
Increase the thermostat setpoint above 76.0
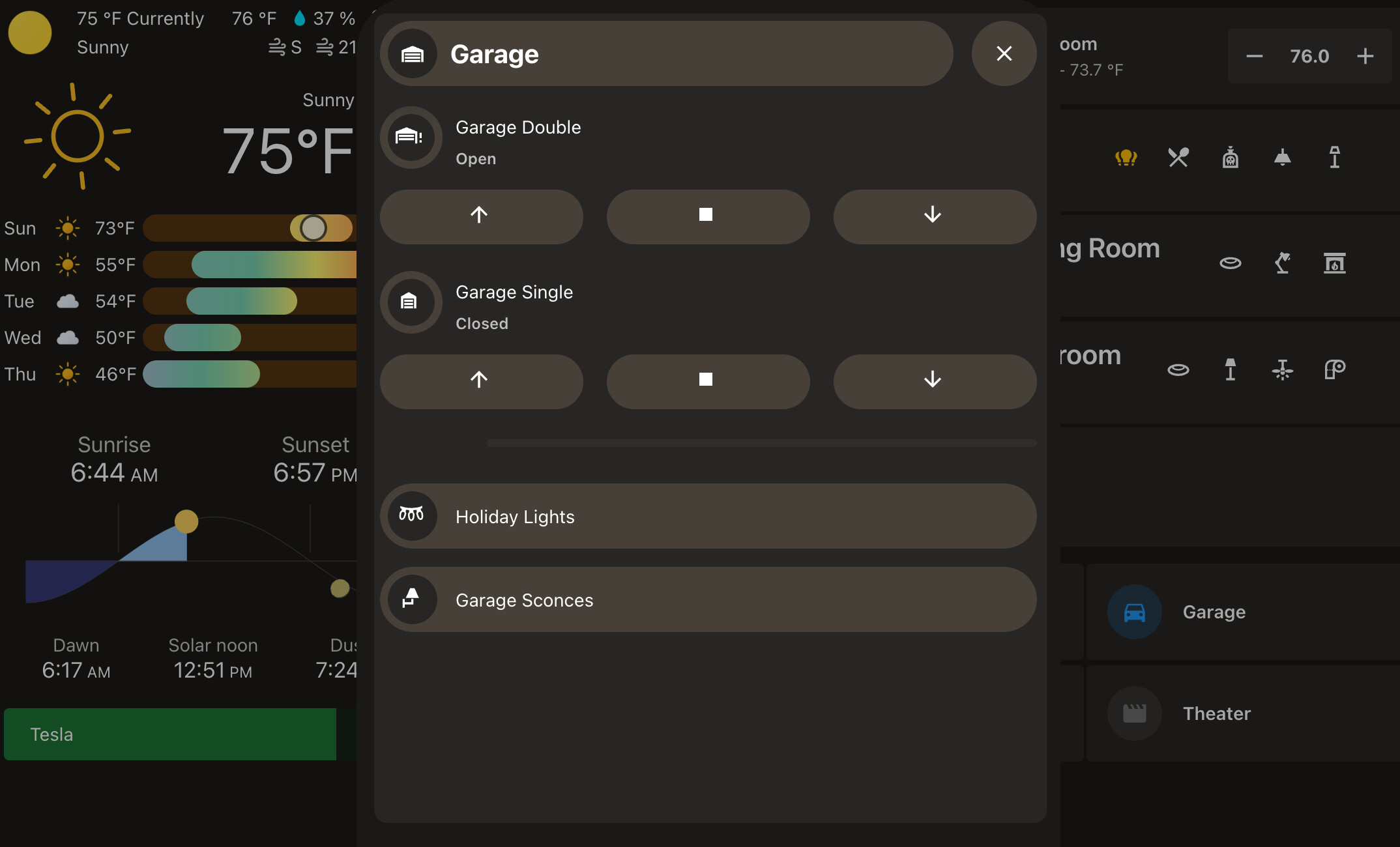[1365, 56]
